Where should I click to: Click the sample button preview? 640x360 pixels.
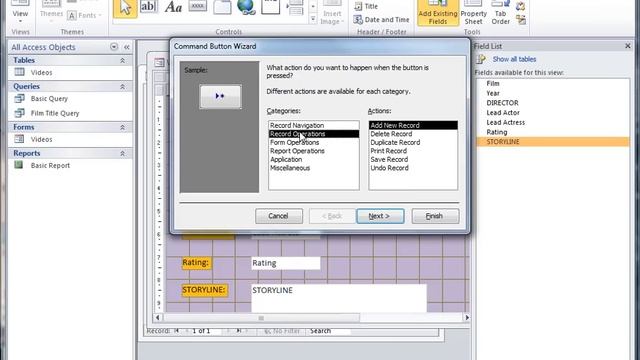tap(220, 97)
